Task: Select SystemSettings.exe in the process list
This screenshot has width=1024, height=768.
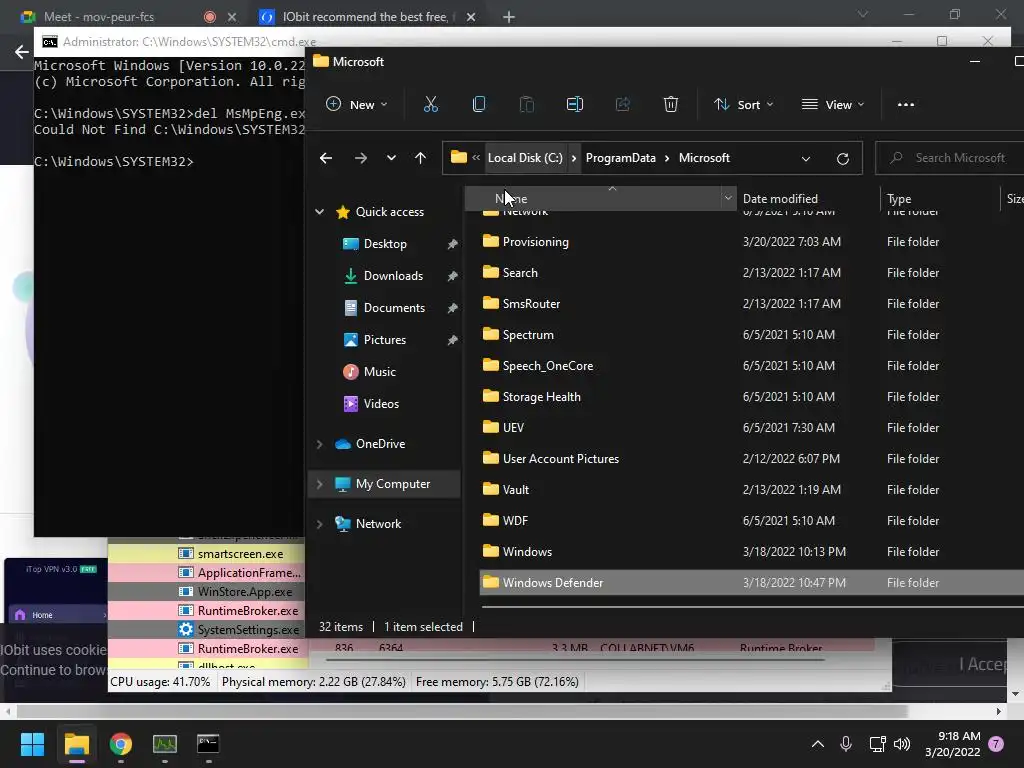Action: click(248, 630)
